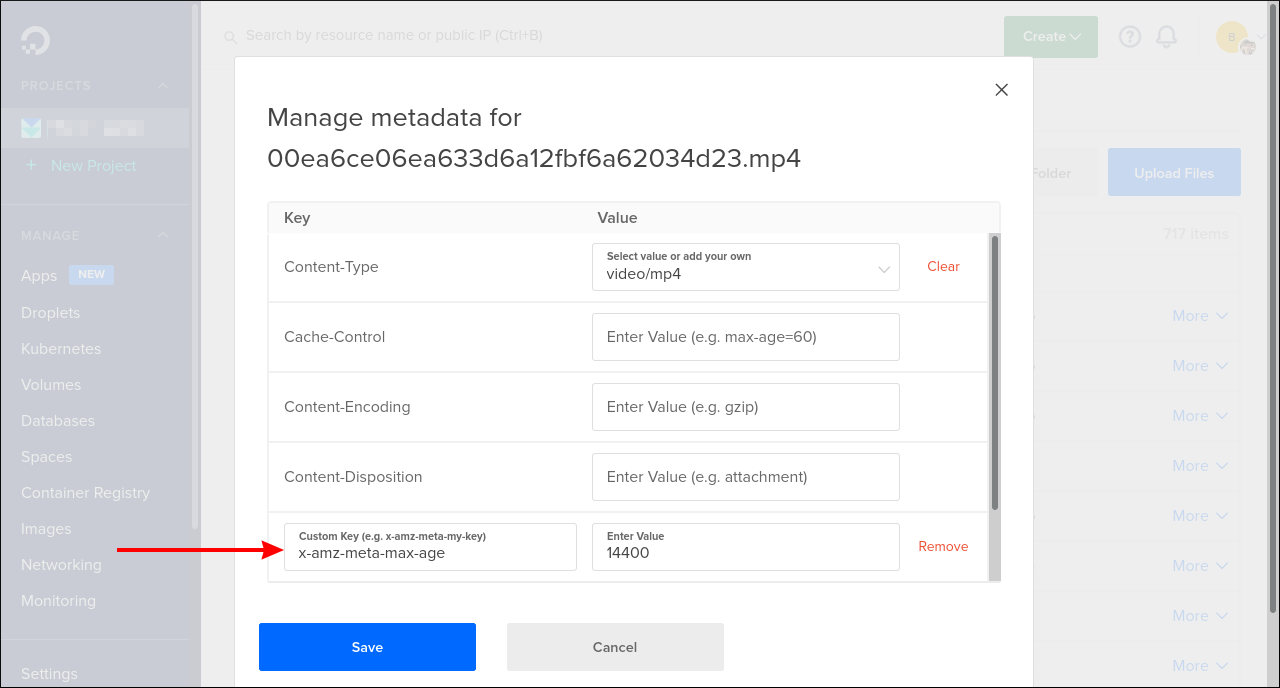The image size is (1280, 688).
Task: Click the search magnifier icon
Action: pos(230,36)
